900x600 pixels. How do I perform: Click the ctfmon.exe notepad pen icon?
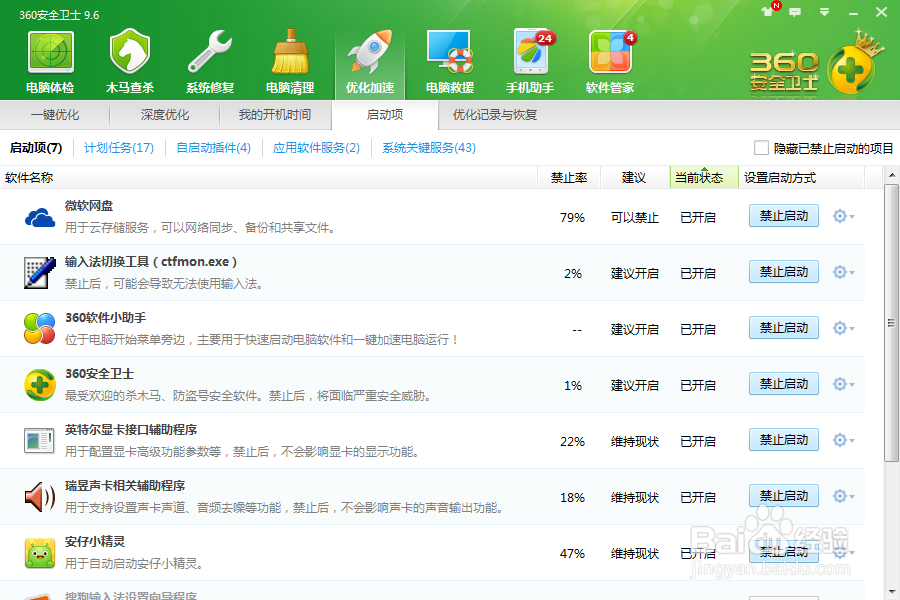pos(40,273)
